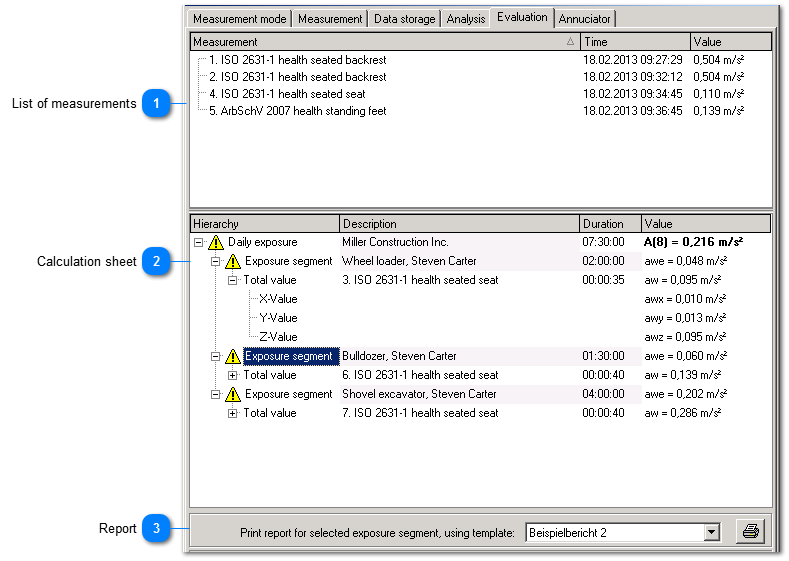This screenshot has height=561, width=789.
Task: Expand Total value under Shovel excavator
Action: click(233, 413)
